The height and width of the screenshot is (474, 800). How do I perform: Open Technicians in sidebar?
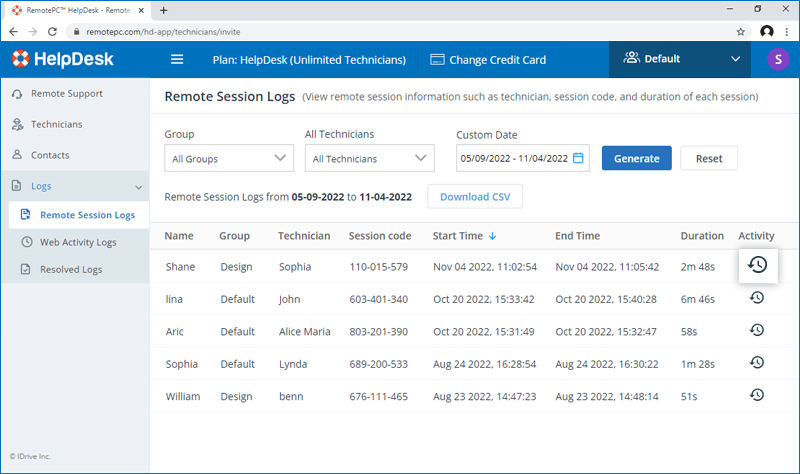click(56, 124)
